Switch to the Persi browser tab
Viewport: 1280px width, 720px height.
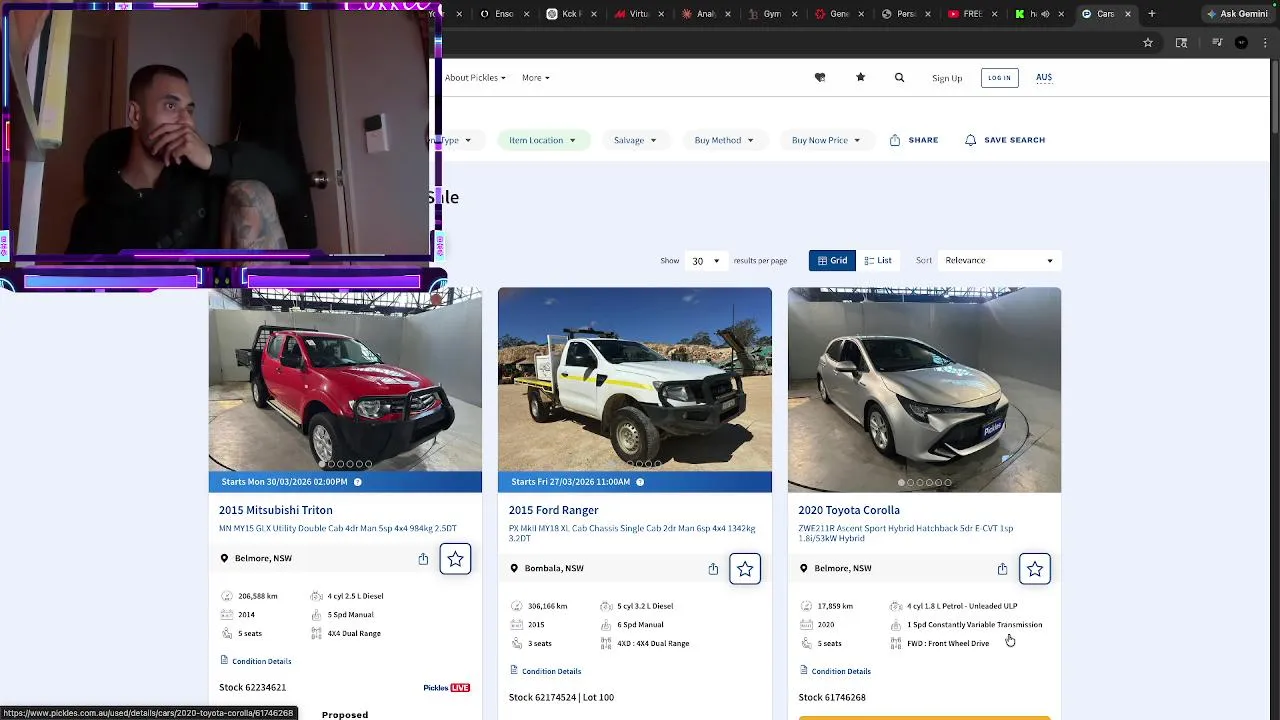click(x=906, y=14)
